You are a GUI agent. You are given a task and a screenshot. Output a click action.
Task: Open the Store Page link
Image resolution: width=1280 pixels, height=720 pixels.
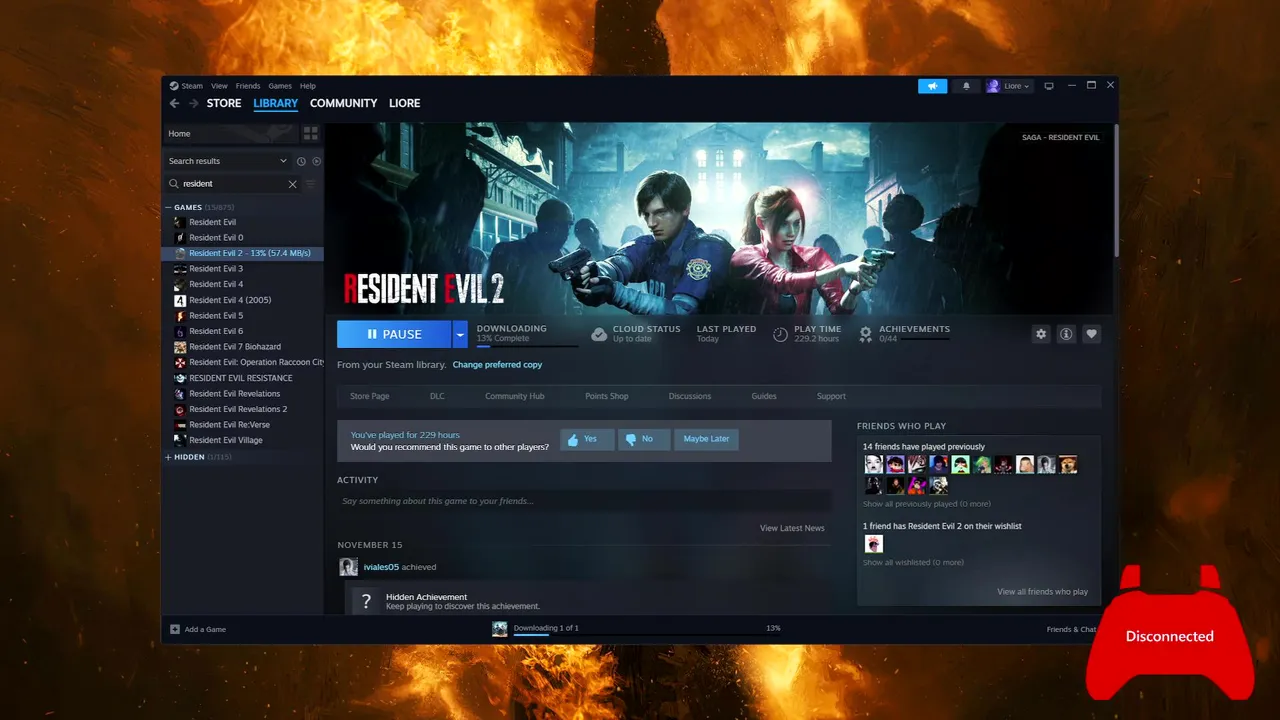(x=369, y=396)
